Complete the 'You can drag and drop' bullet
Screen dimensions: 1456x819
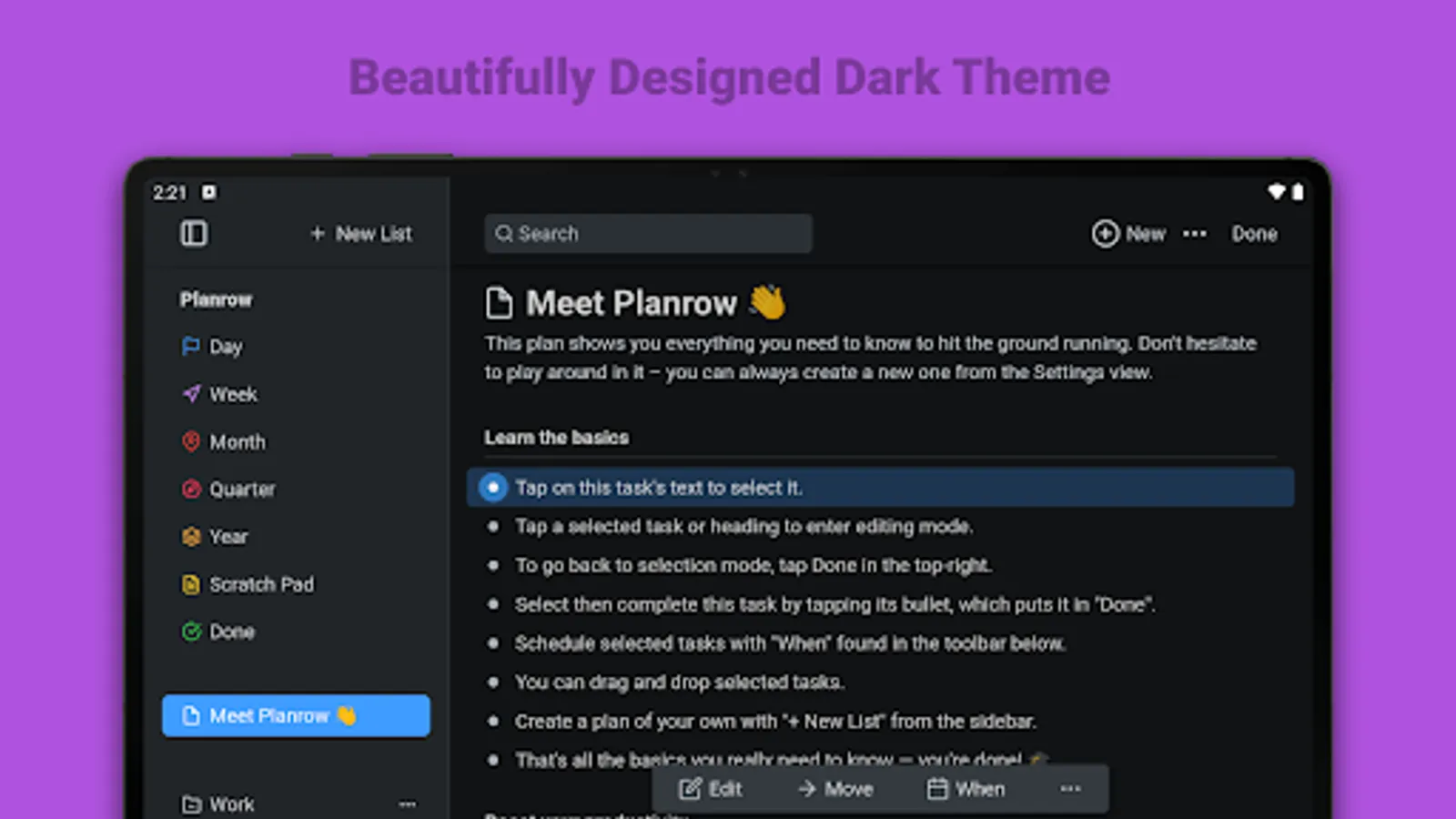[x=493, y=682]
